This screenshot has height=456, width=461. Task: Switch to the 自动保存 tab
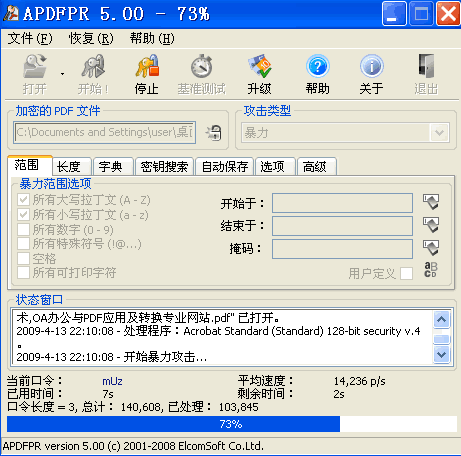pyautogui.click(x=225, y=166)
